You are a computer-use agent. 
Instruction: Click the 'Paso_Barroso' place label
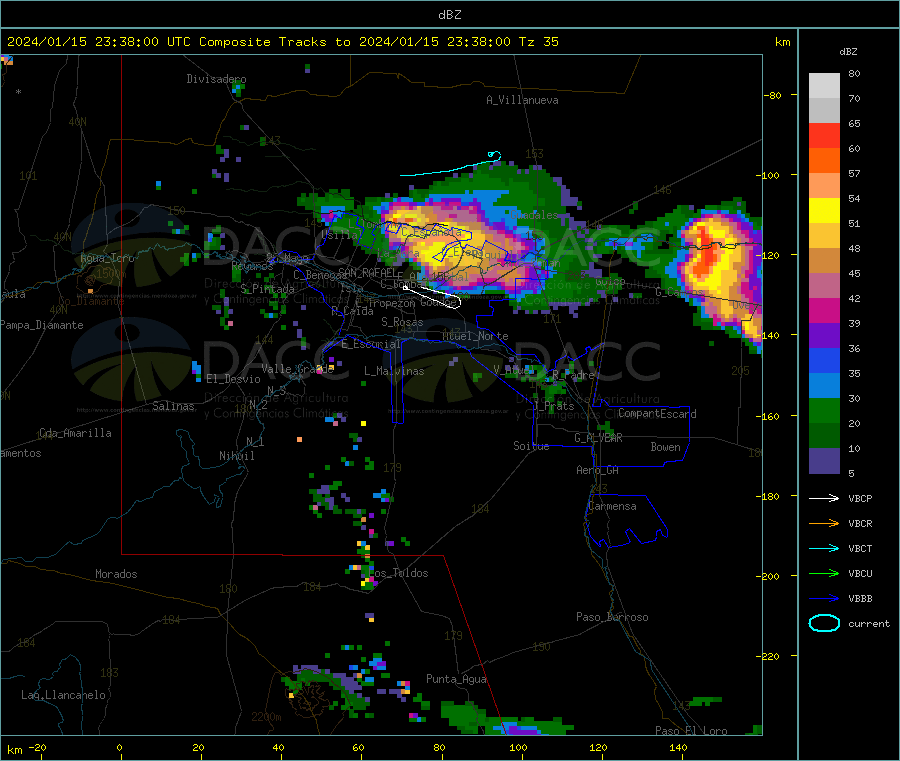pos(612,617)
